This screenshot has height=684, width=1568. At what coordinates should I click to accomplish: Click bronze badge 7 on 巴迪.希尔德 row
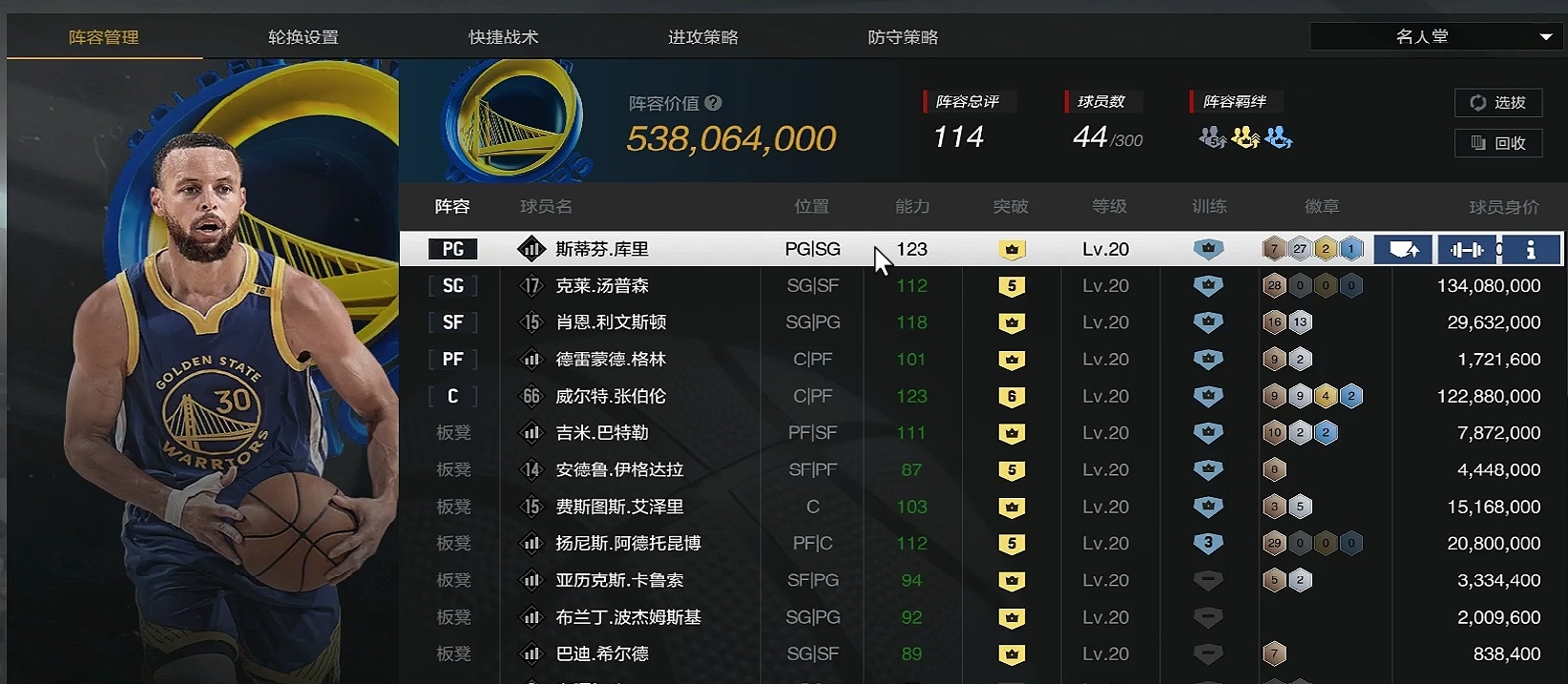(1273, 654)
